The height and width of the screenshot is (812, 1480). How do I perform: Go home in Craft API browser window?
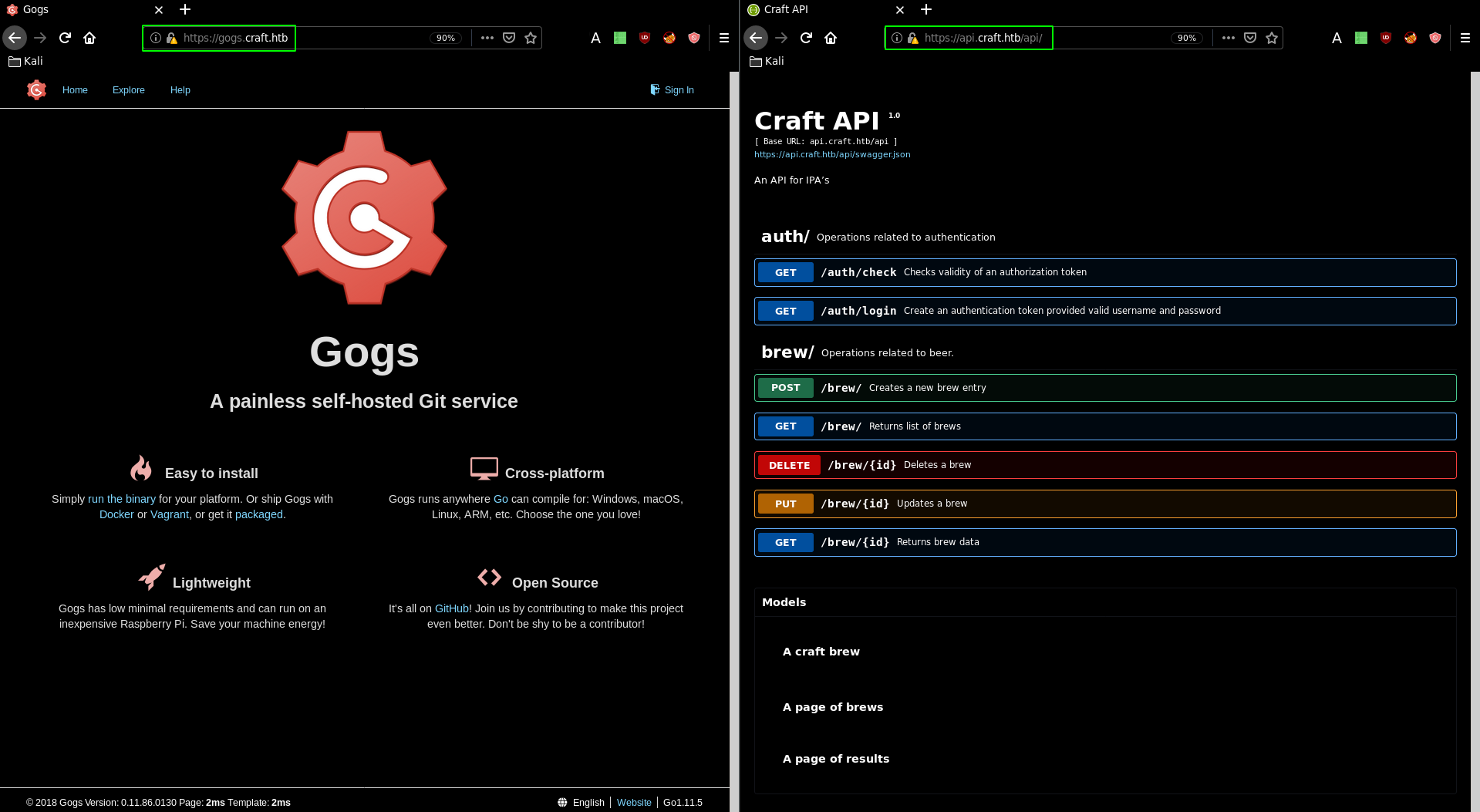[831, 38]
